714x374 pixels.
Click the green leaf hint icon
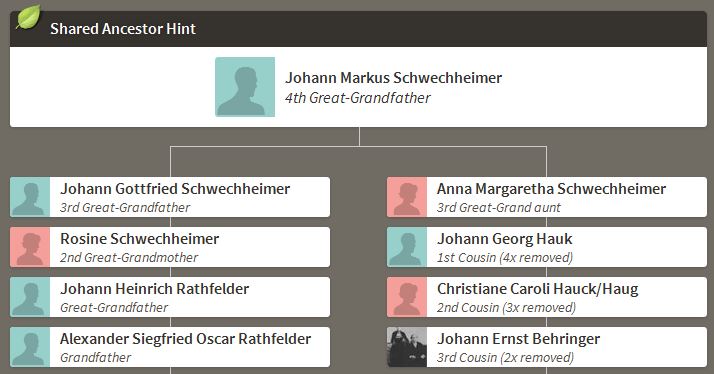pos(28,17)
